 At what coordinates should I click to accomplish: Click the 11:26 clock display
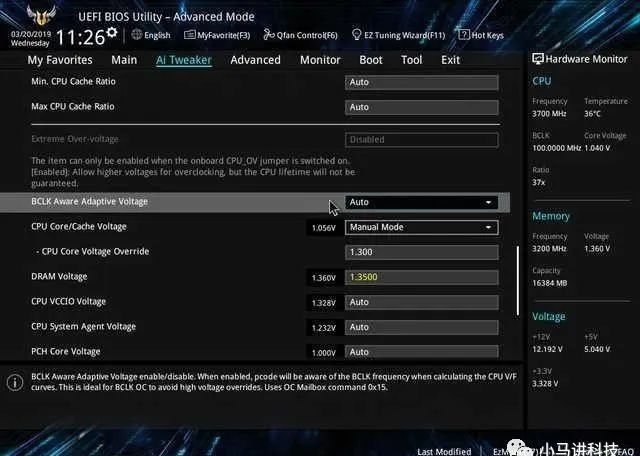click(80, 38)
